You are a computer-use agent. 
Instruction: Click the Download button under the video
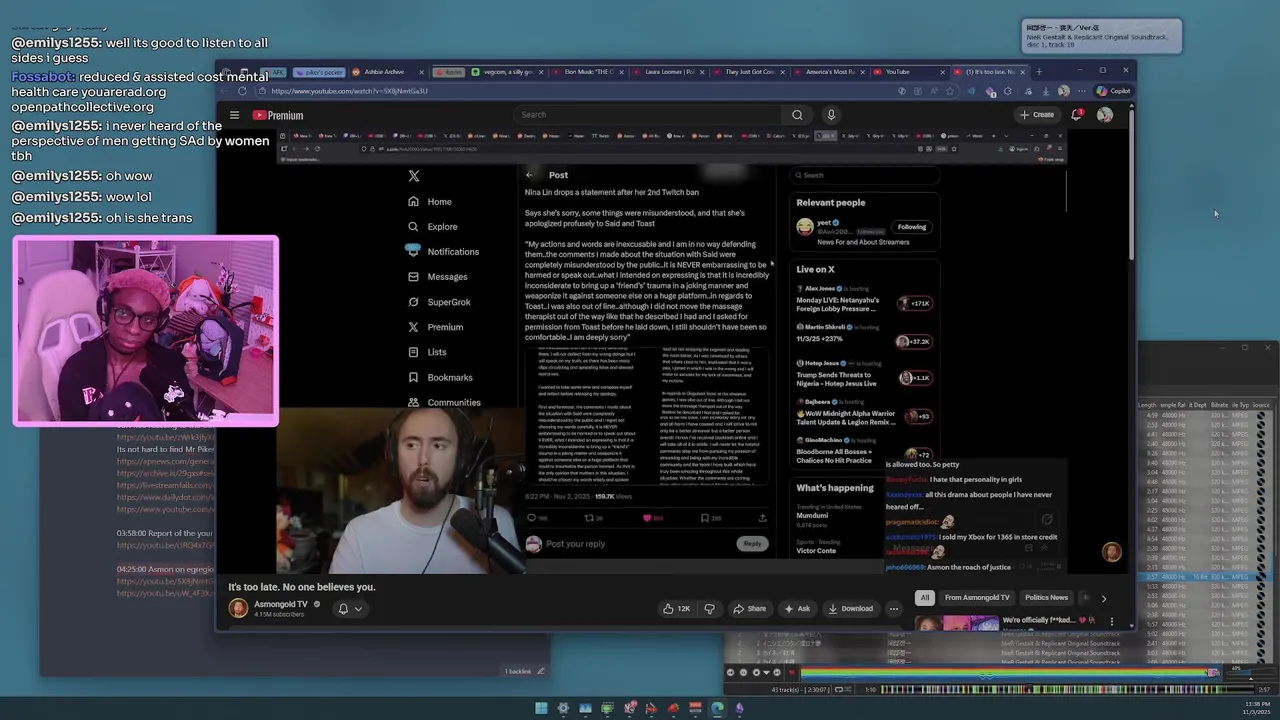[x=851, y=608]
